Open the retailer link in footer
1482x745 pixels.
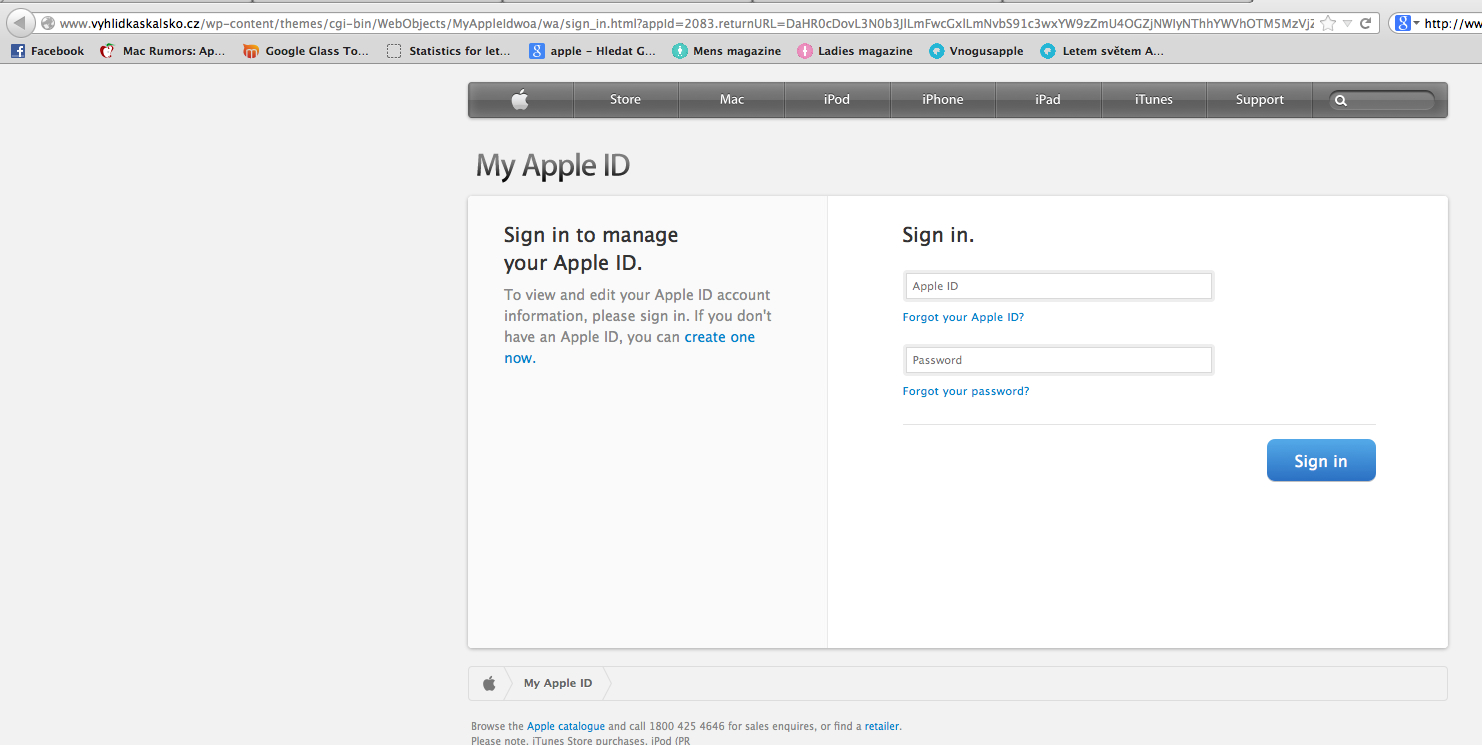[882, 726]
